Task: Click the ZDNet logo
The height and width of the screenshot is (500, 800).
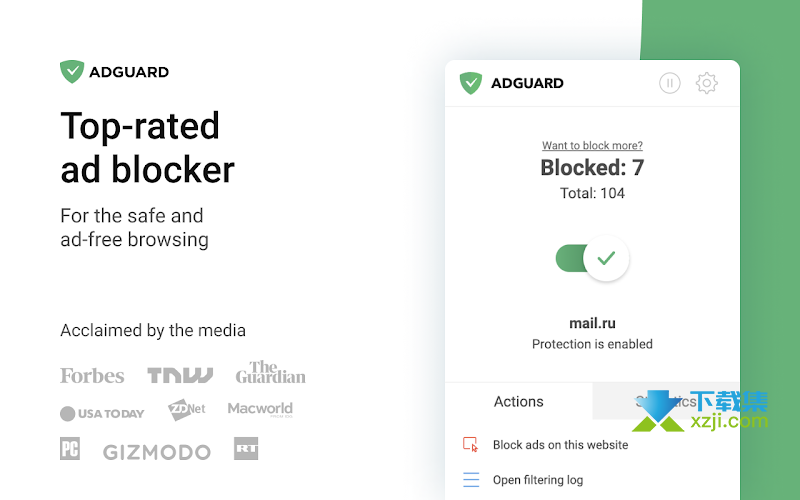Action: [x=187, y=410]
